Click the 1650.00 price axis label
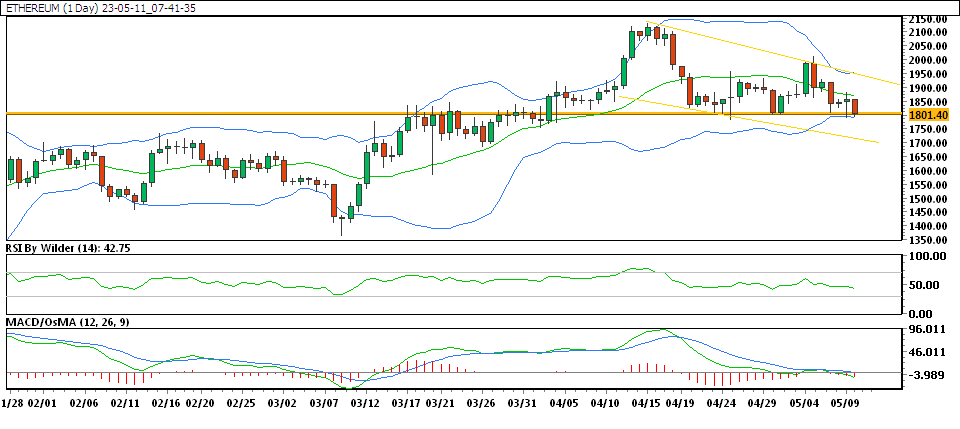 click(x=929, y=157)
